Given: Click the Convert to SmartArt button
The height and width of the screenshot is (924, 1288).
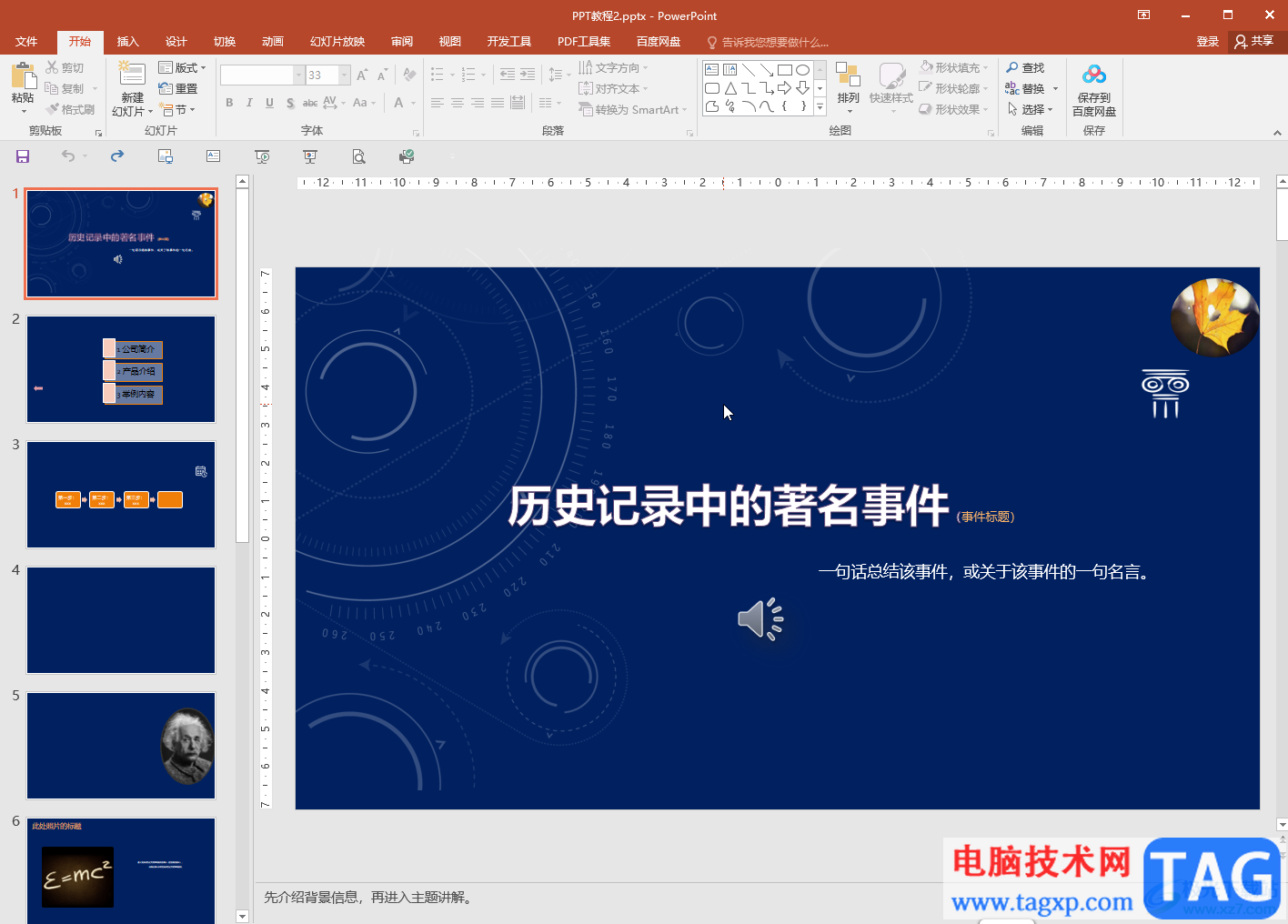Looking at the screenshot, I should click(633, 110).
